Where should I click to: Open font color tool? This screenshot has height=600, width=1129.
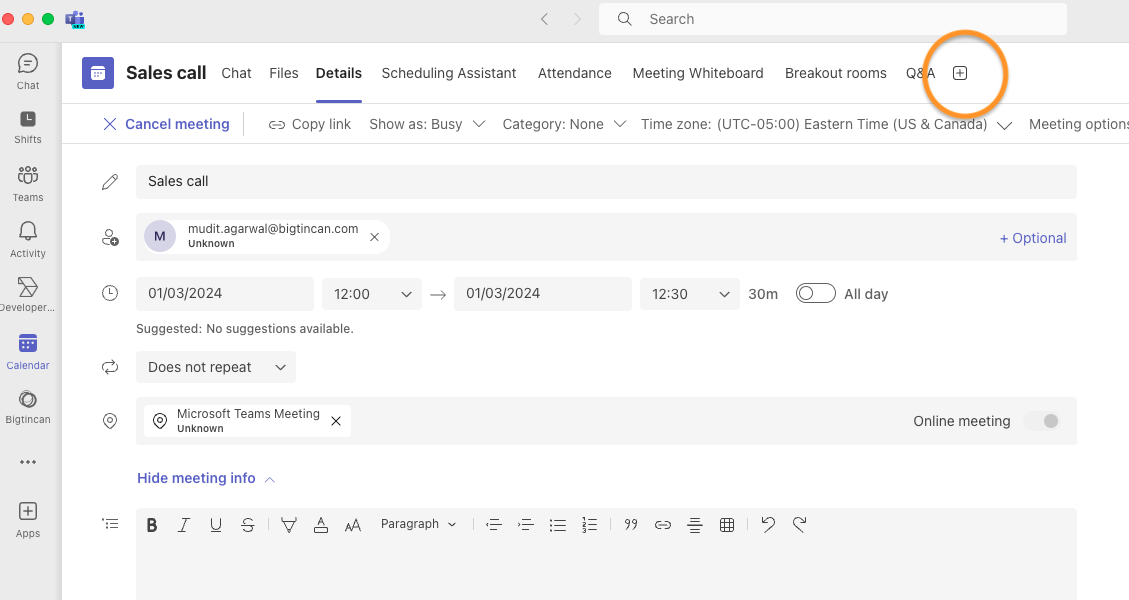coord(320,525)
